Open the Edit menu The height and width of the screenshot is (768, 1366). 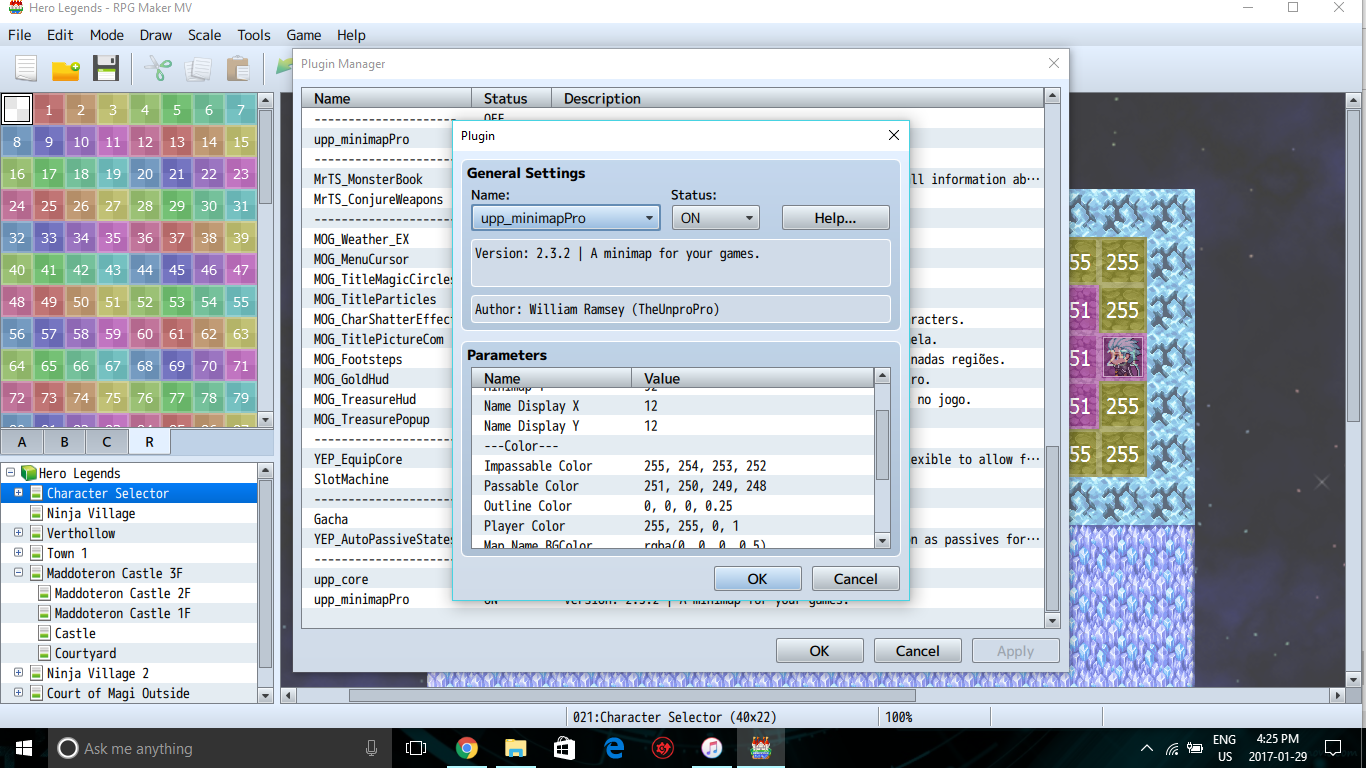click(60, 35)
